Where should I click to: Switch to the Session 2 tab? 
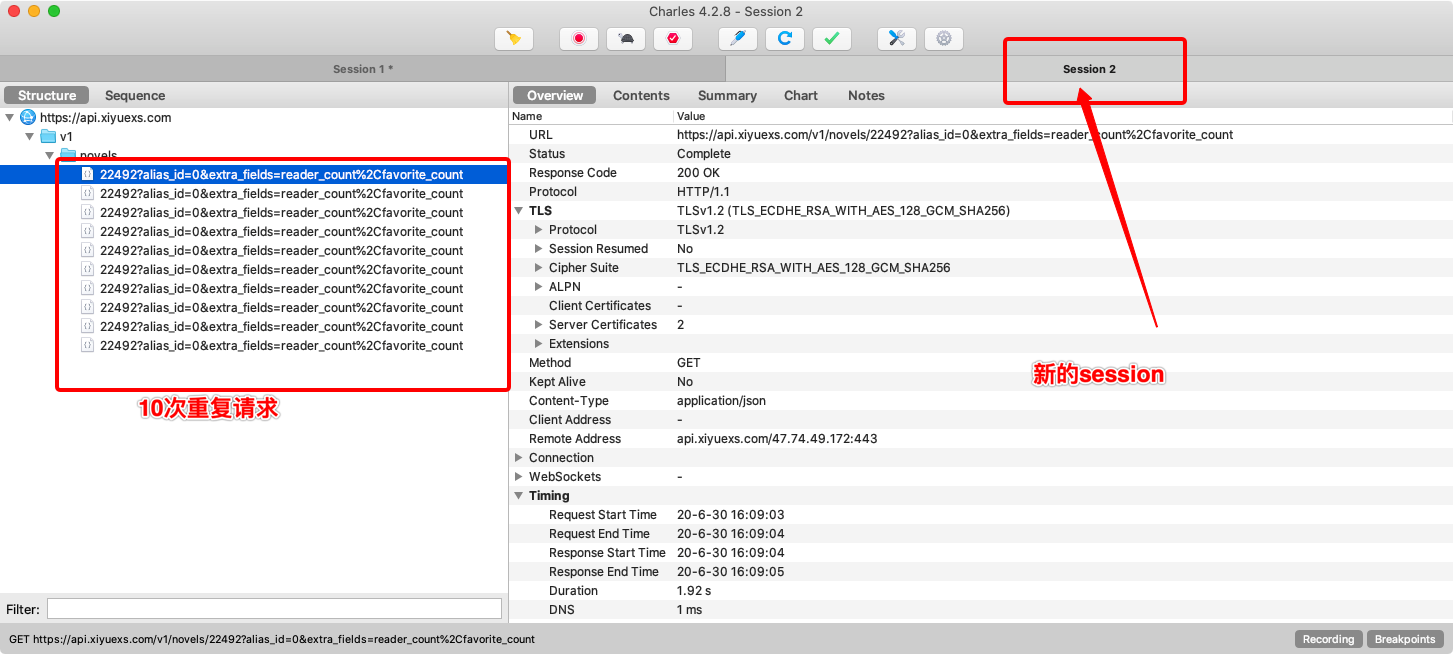(x=1089, y=69)
